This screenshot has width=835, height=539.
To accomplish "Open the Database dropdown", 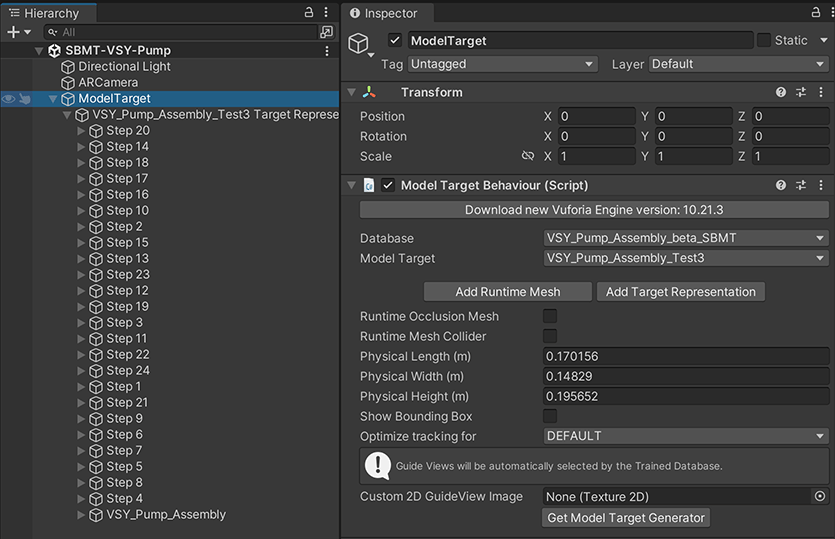I will pyautogui.click(x=686, y=238).
